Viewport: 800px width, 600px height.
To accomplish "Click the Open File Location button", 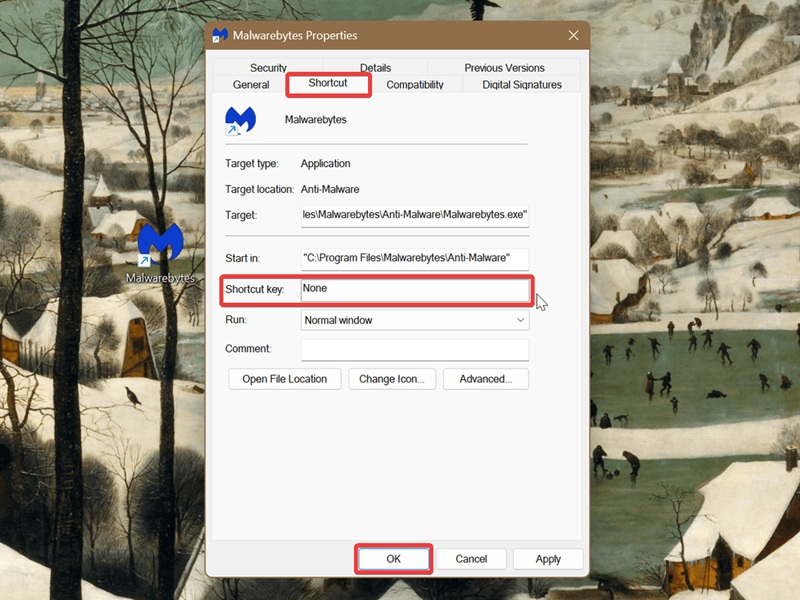I will coord(285,379).
